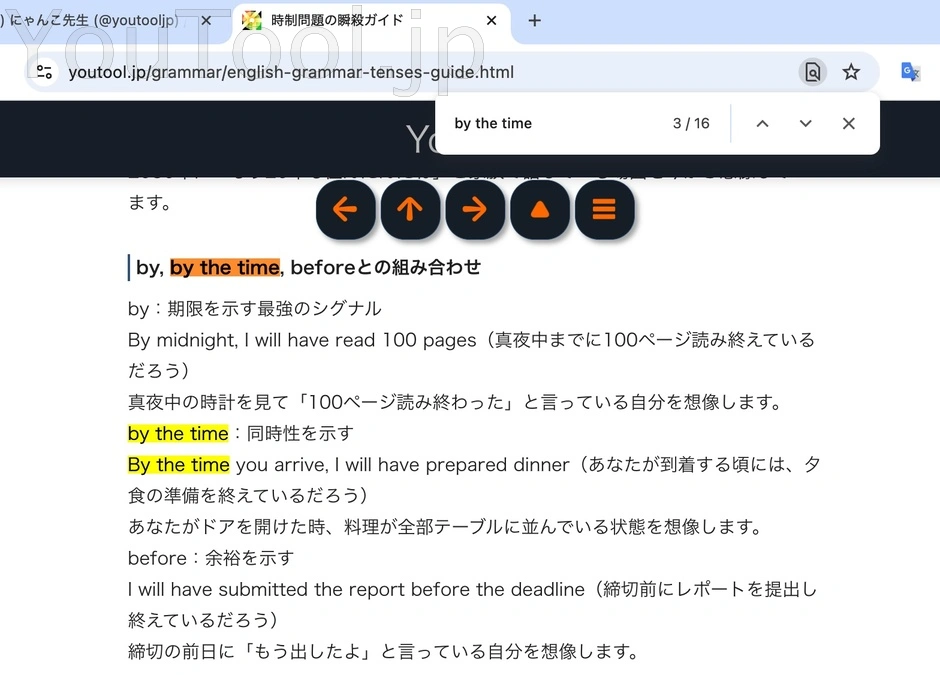The width and height of the screenshot is (940, 675).
Task: Bookmark this page with the star icon
Action: tap(851, 72)
